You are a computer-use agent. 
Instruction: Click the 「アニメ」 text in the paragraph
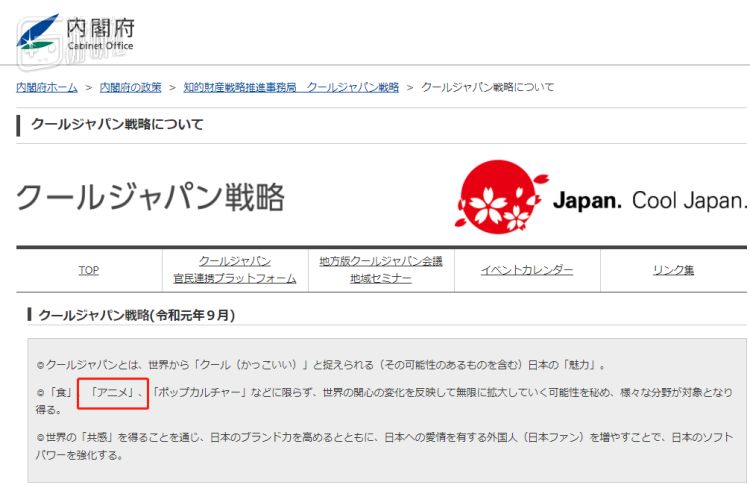(113, 393)
